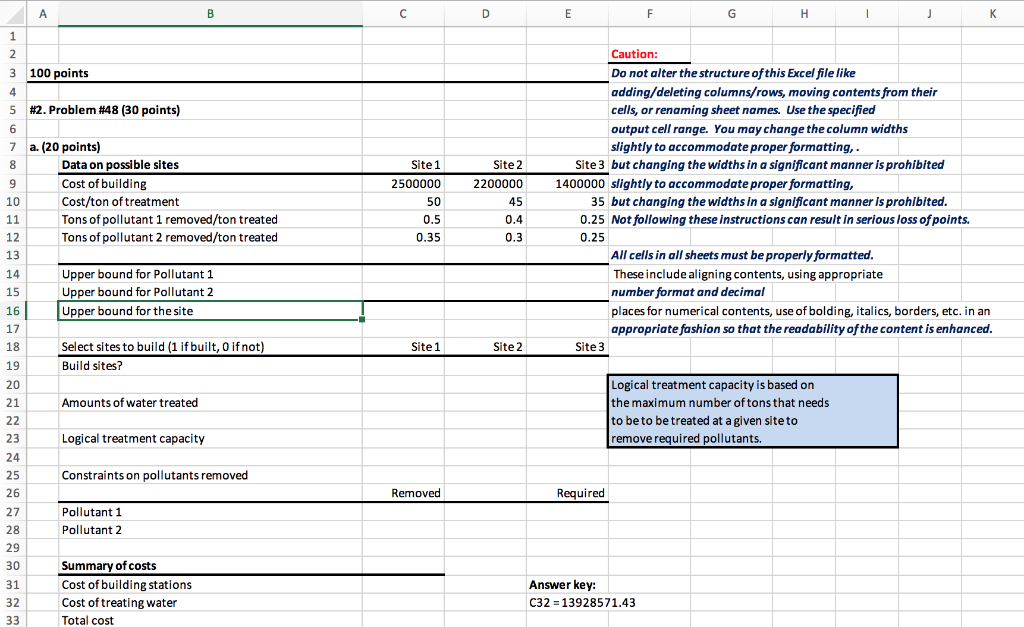1024x627 pixels.
Task: Select column C header
Action: click(x=403, y=13)
